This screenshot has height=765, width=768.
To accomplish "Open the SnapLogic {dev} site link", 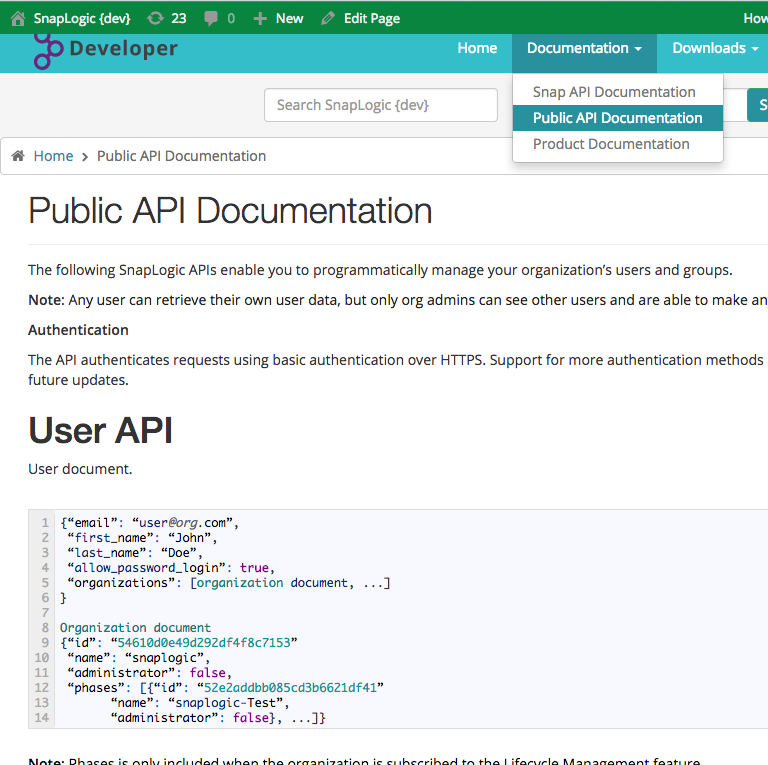I will (82, 19).
